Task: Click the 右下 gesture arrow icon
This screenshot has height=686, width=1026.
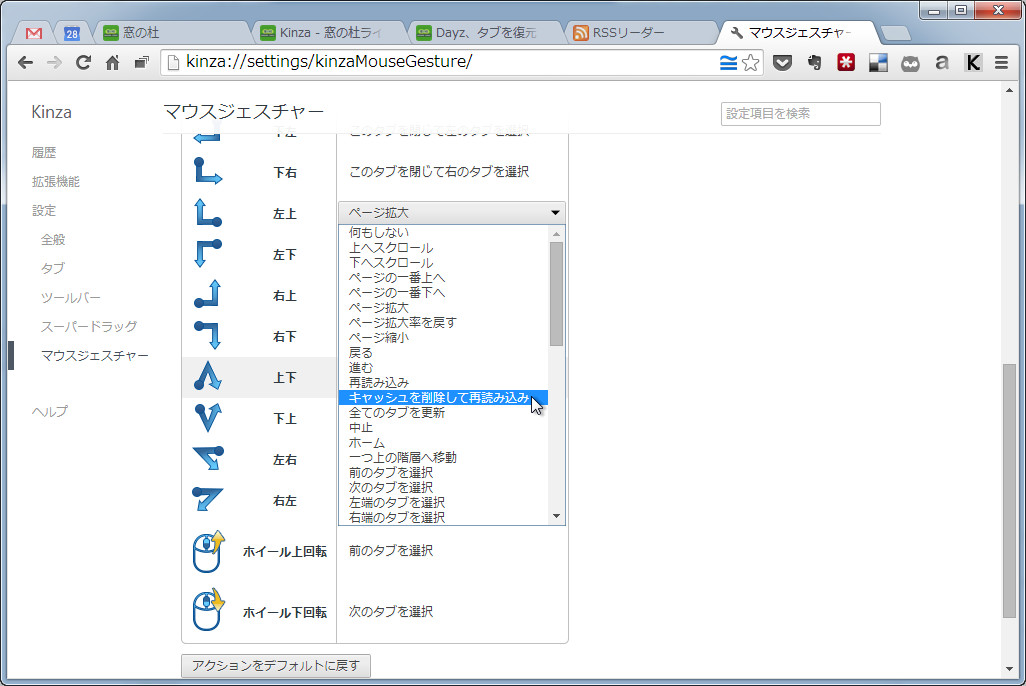Action: tap(208, 336)
